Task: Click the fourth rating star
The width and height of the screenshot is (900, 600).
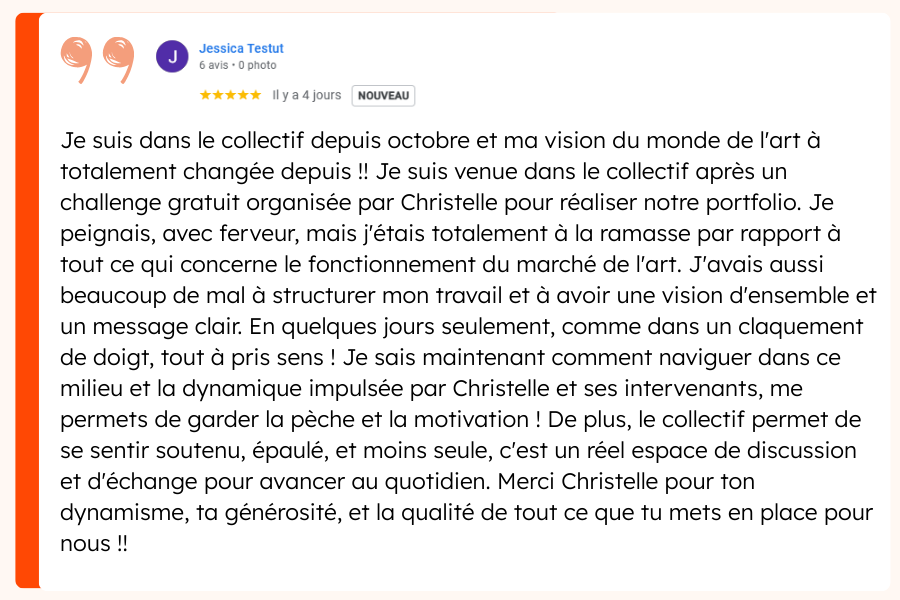Action: coord(244,95)
